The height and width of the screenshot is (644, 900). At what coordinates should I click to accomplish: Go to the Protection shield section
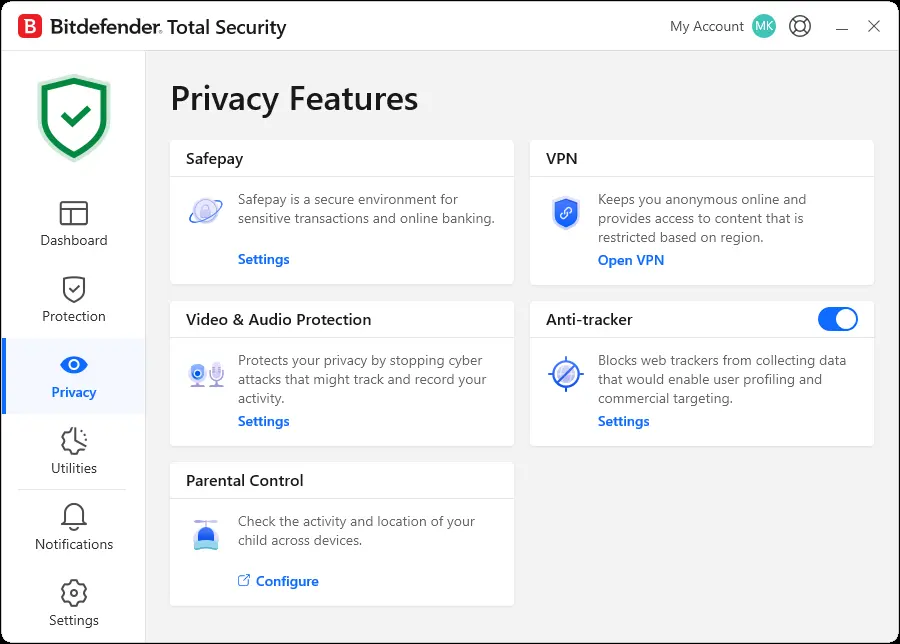pyautogui.click(x=73, y=300)
